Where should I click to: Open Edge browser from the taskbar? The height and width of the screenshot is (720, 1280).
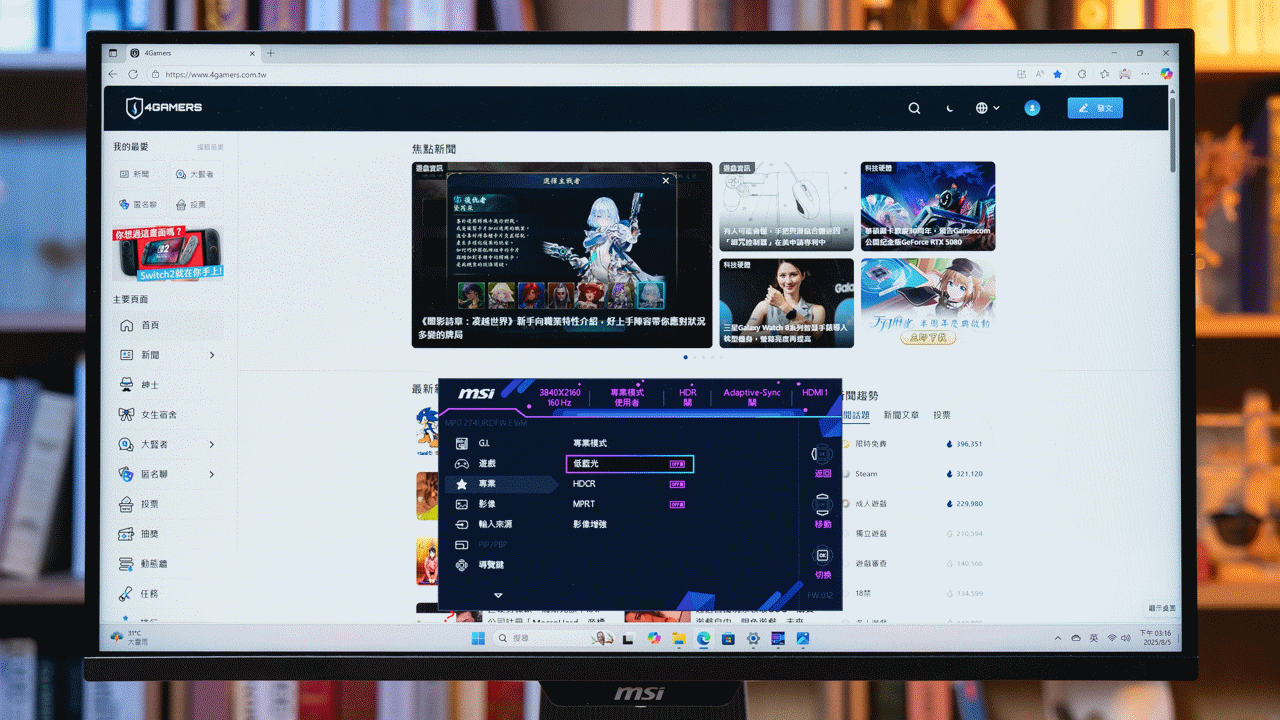click(704, 638)
